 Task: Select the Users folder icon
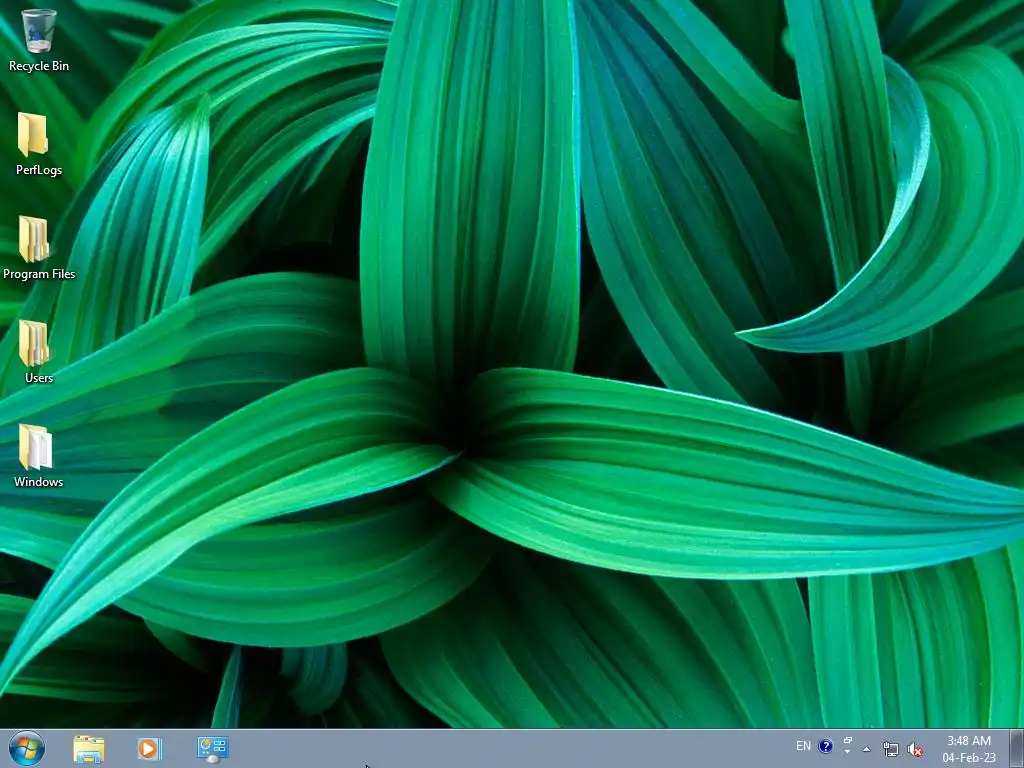tap(34, 343)
